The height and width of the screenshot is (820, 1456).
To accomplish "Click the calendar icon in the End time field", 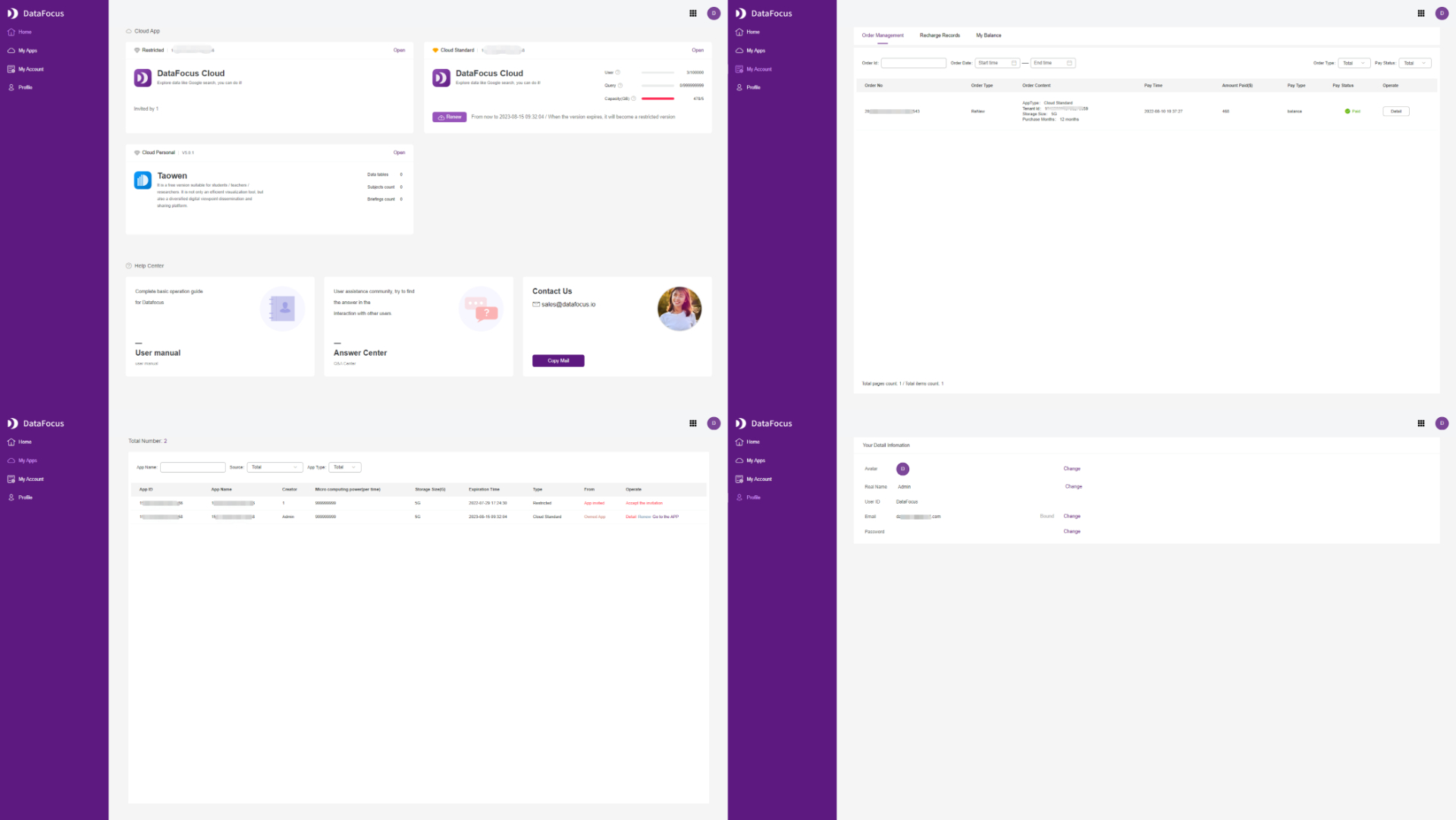I will pos(1069,63).
